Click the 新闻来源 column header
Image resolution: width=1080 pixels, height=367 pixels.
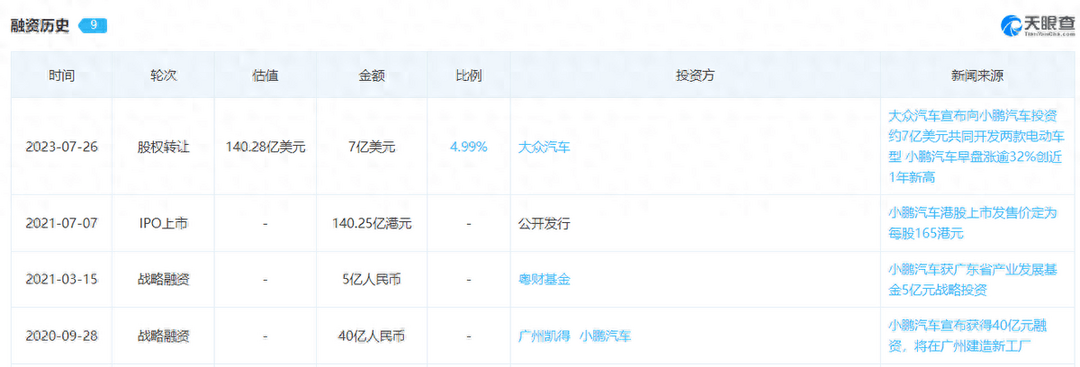pos(979,75)
